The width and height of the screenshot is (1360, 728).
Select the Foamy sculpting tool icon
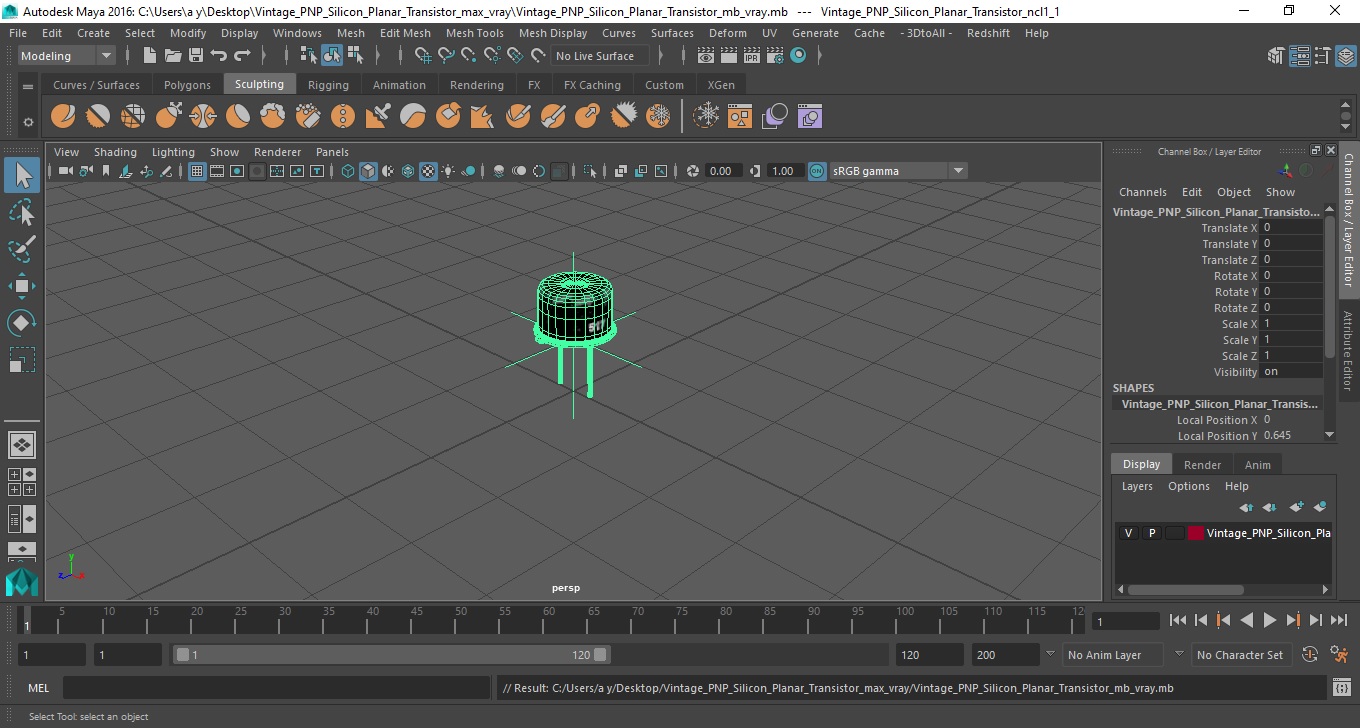273,117
